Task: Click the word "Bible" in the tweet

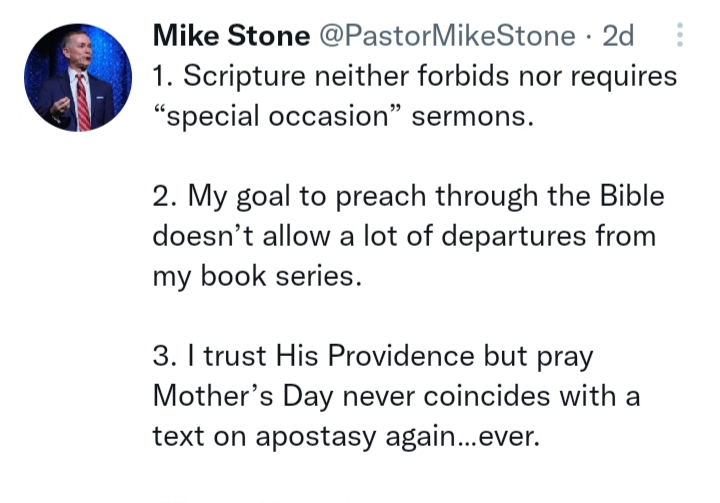Action: coord(629,196)
